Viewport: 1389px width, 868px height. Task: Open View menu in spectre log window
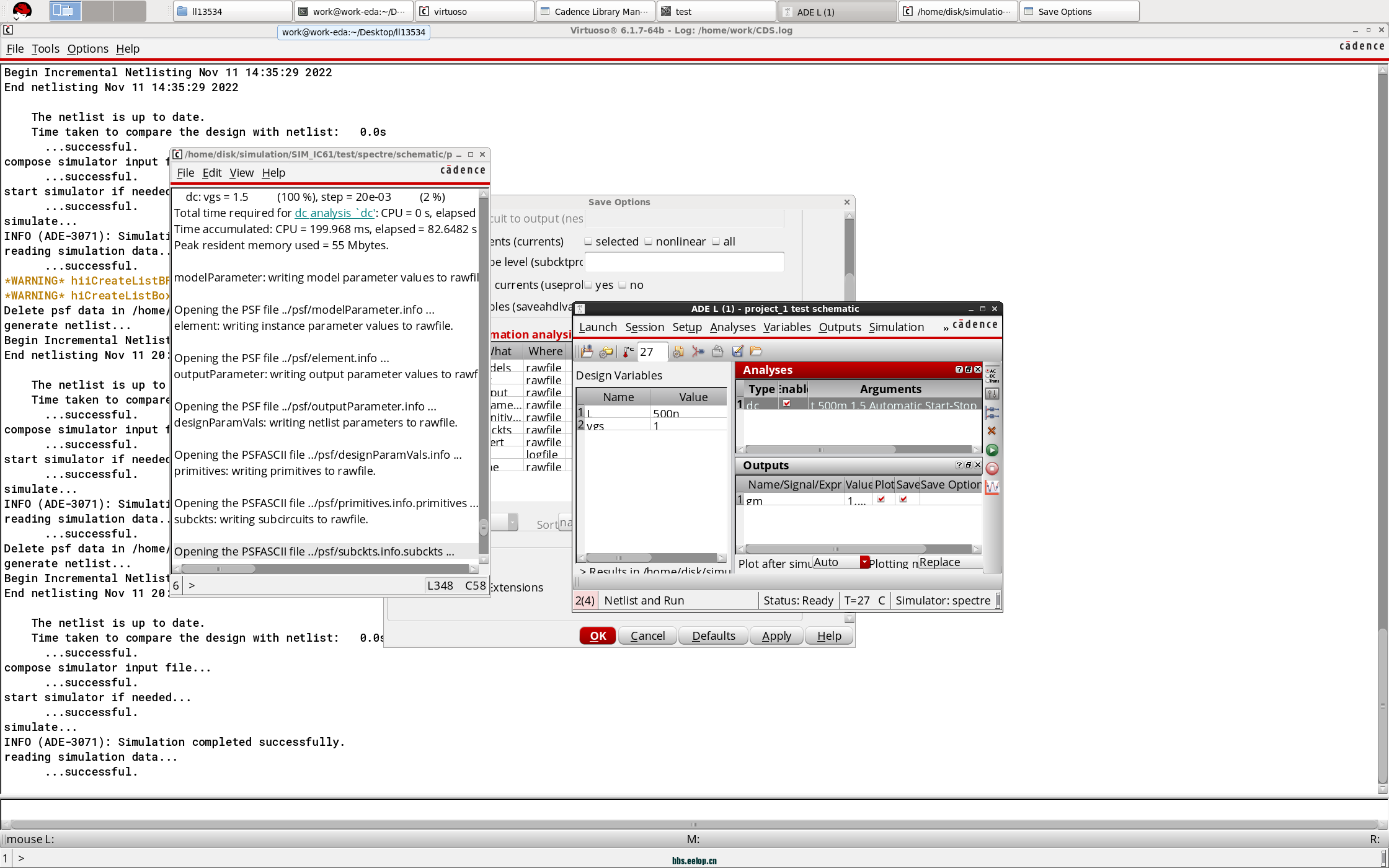[241, 173]
